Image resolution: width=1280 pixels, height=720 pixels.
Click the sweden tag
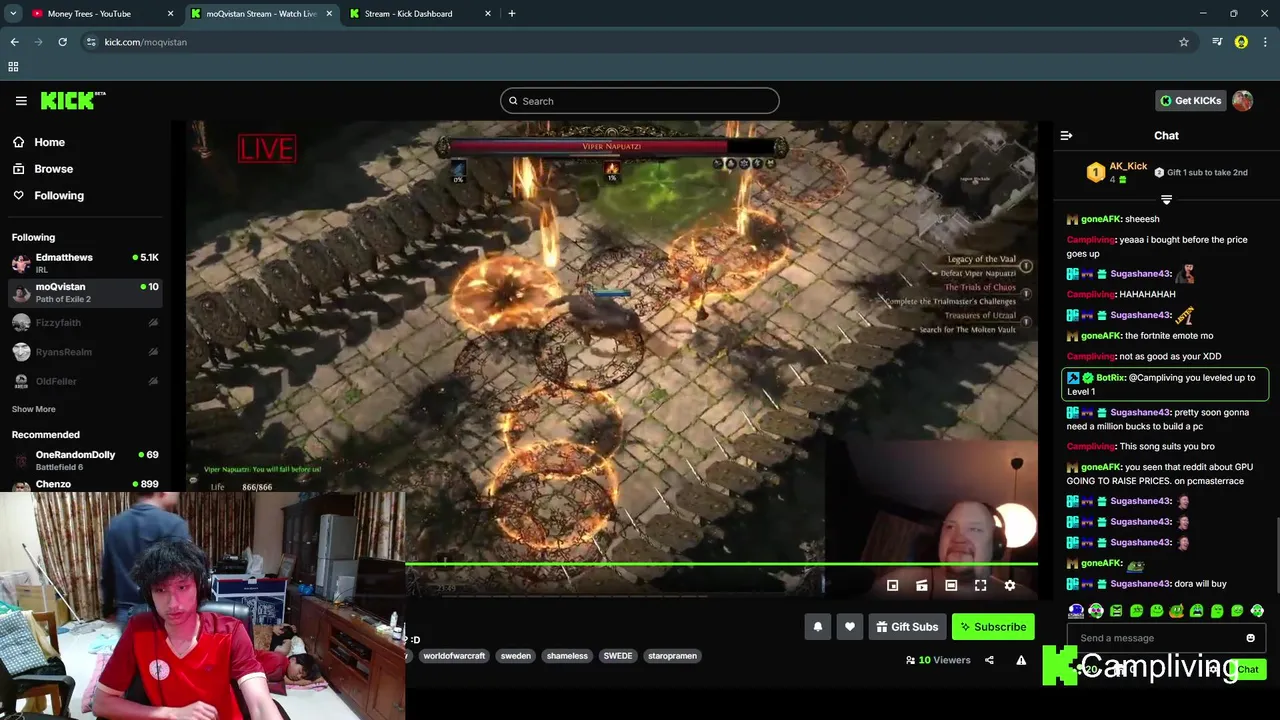pos(515,656)
